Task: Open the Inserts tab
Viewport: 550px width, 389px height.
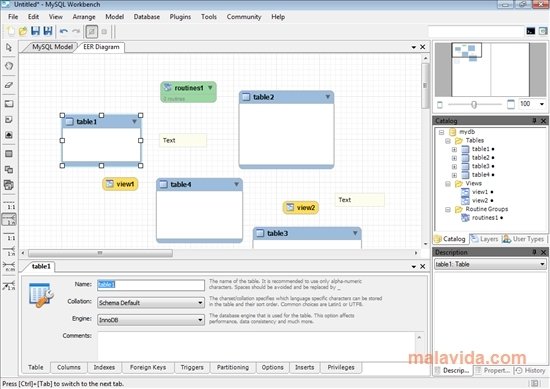Action: click(x=304, y=367)
